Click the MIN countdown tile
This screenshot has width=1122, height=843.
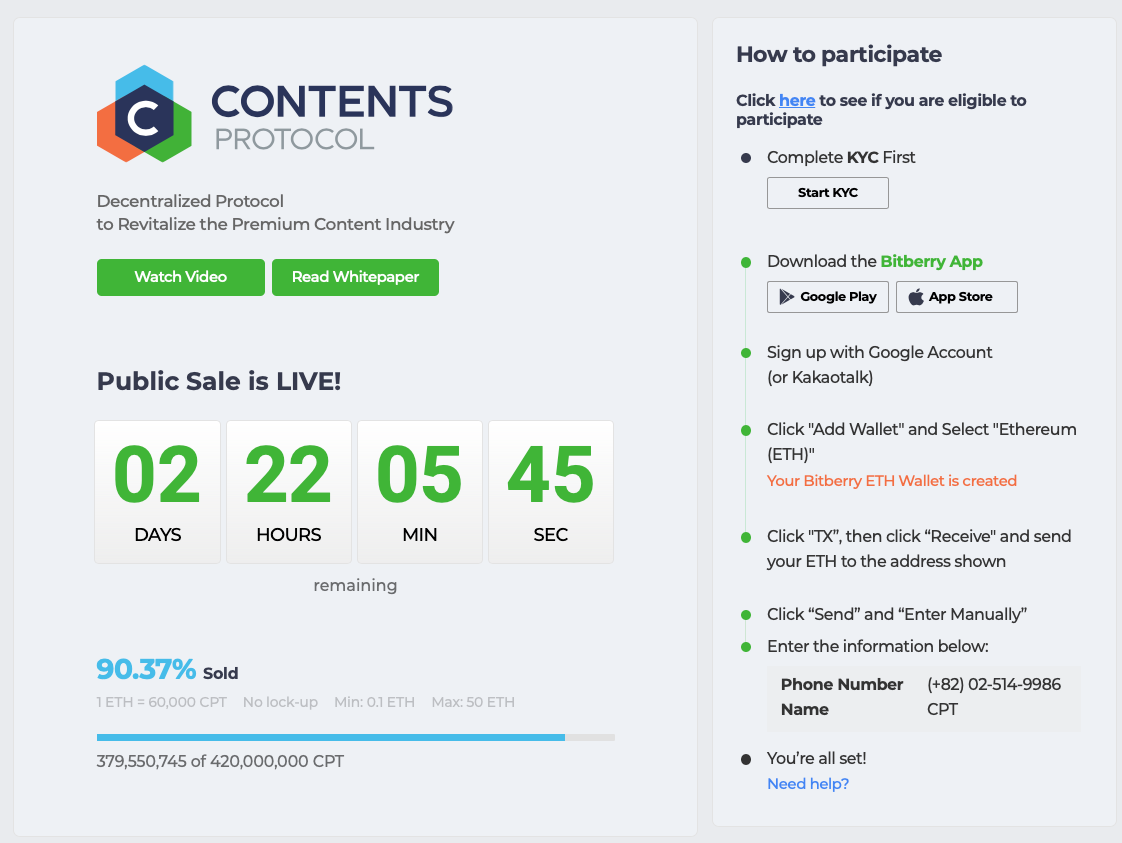coord(419,492)
